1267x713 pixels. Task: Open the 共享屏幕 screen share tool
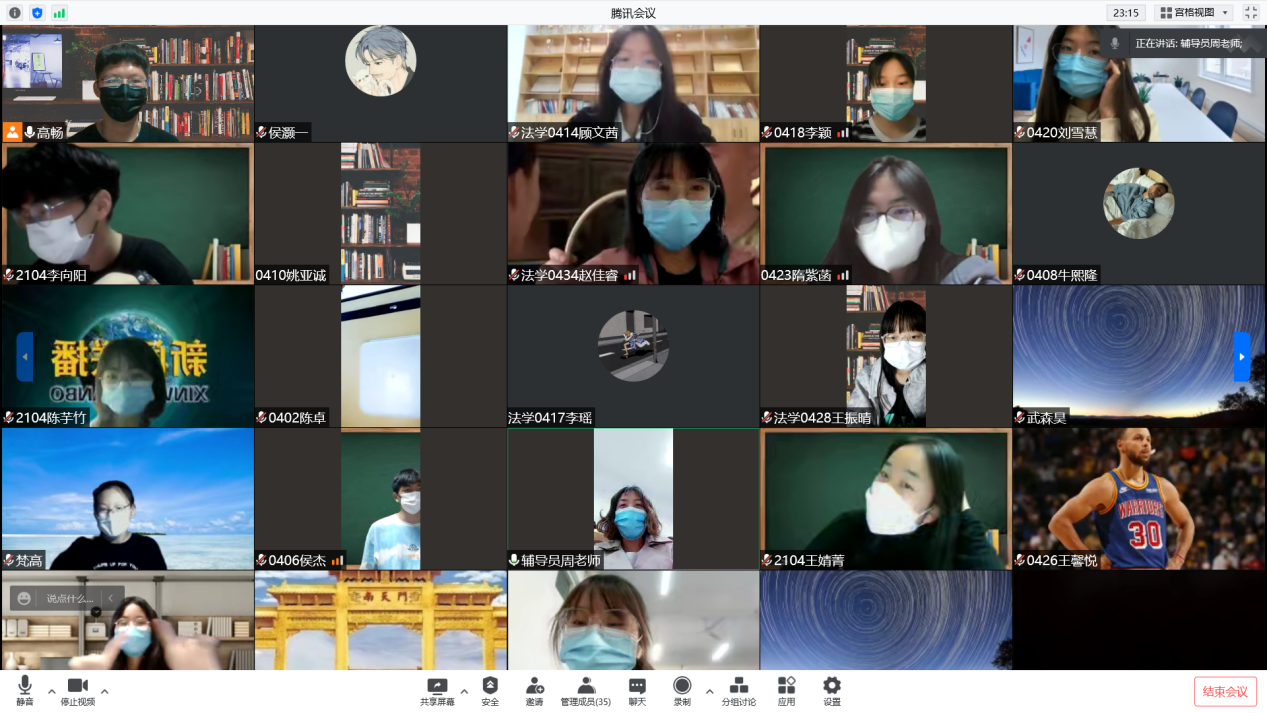tap(437, 690)
